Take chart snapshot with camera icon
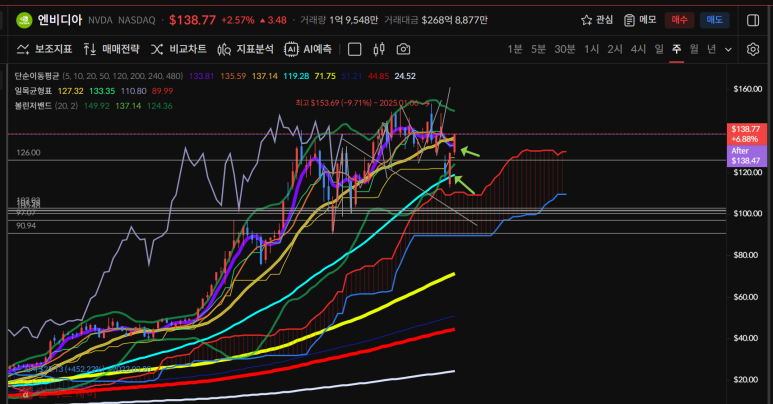The width and height of the screenshot is (773, 404). click(403, 49)
